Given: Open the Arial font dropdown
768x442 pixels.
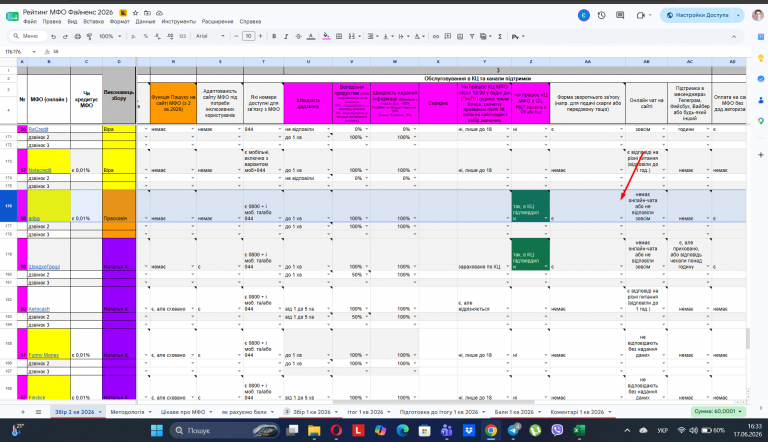Looking at the screenshot, I should coord(210,36).
